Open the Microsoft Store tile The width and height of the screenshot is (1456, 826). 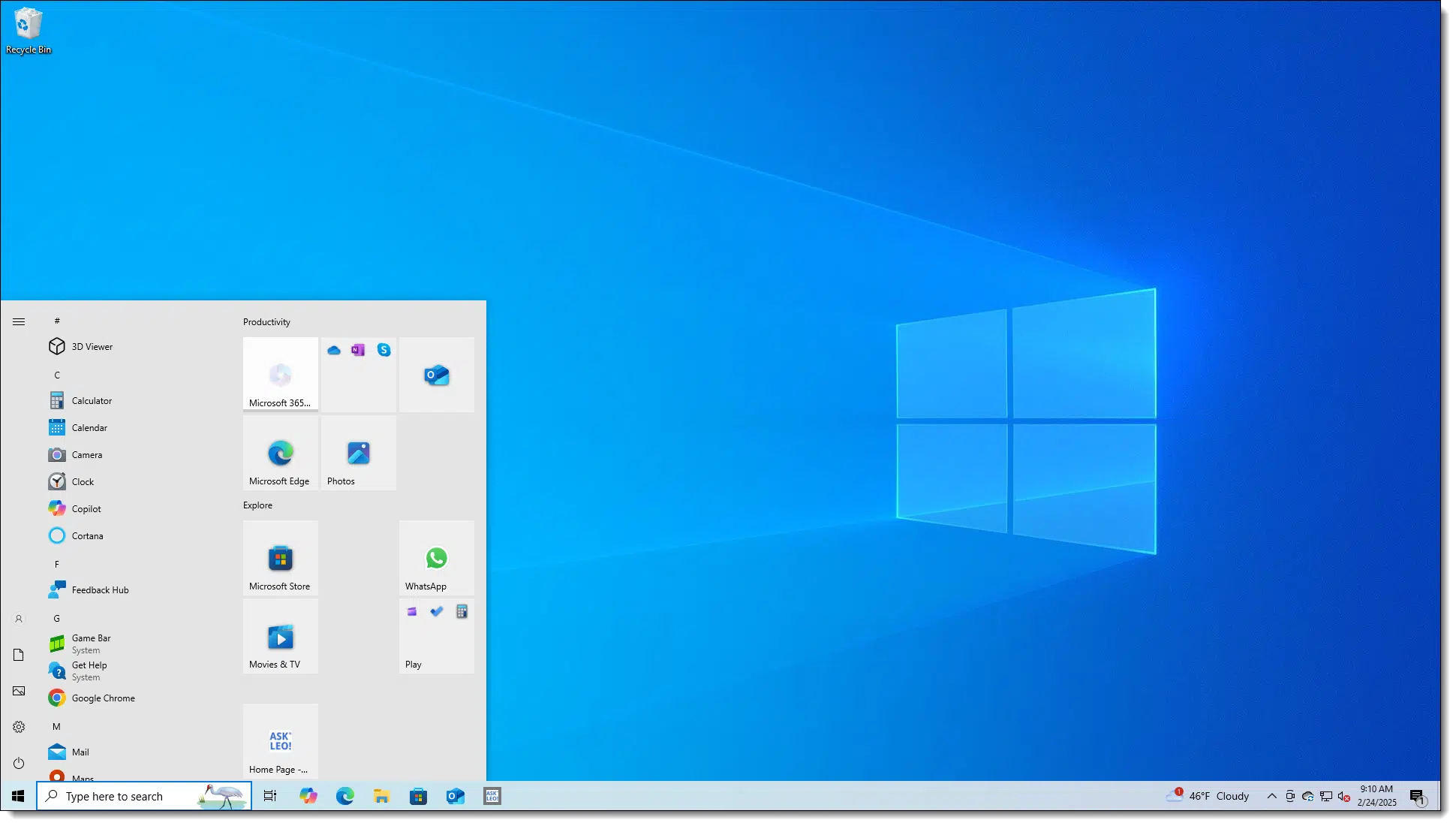[281, 558]
